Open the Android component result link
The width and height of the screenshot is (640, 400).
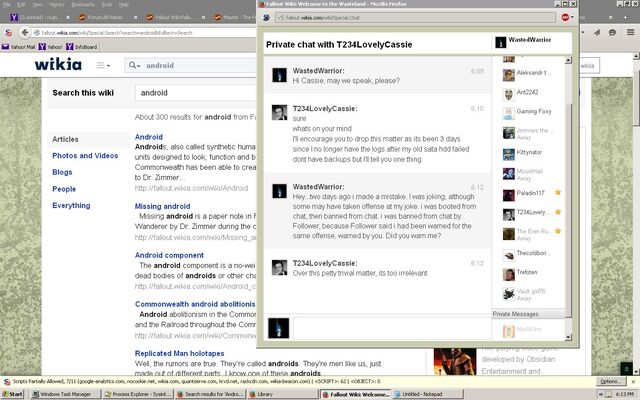click(x=169, y=255)
